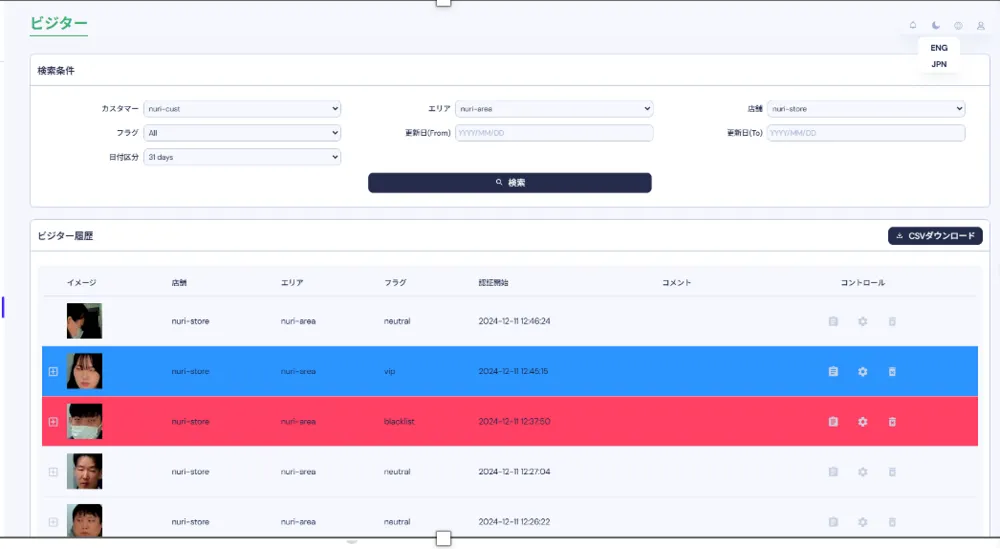The image size is (1000, 549).
Task: Open gear settings in the blacklist row
Action: tap(863, 422)
